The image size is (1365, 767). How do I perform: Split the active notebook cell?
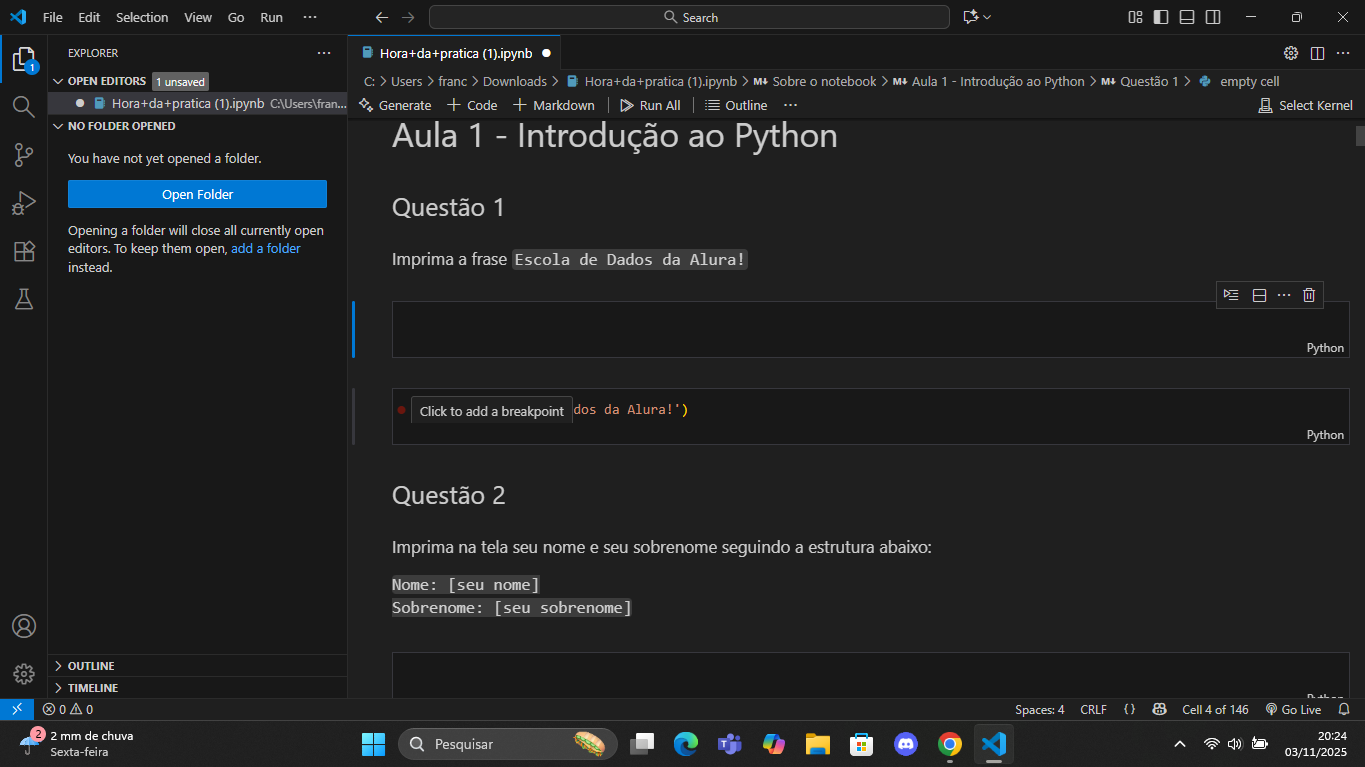(x=1258, y=294)
